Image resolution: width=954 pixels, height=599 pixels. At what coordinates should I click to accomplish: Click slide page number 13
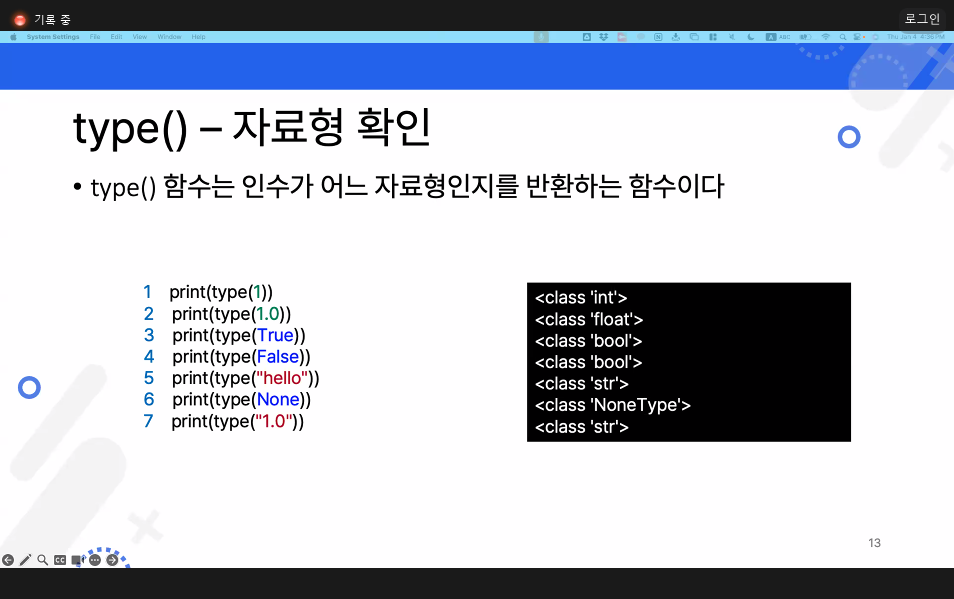[874, 543]
